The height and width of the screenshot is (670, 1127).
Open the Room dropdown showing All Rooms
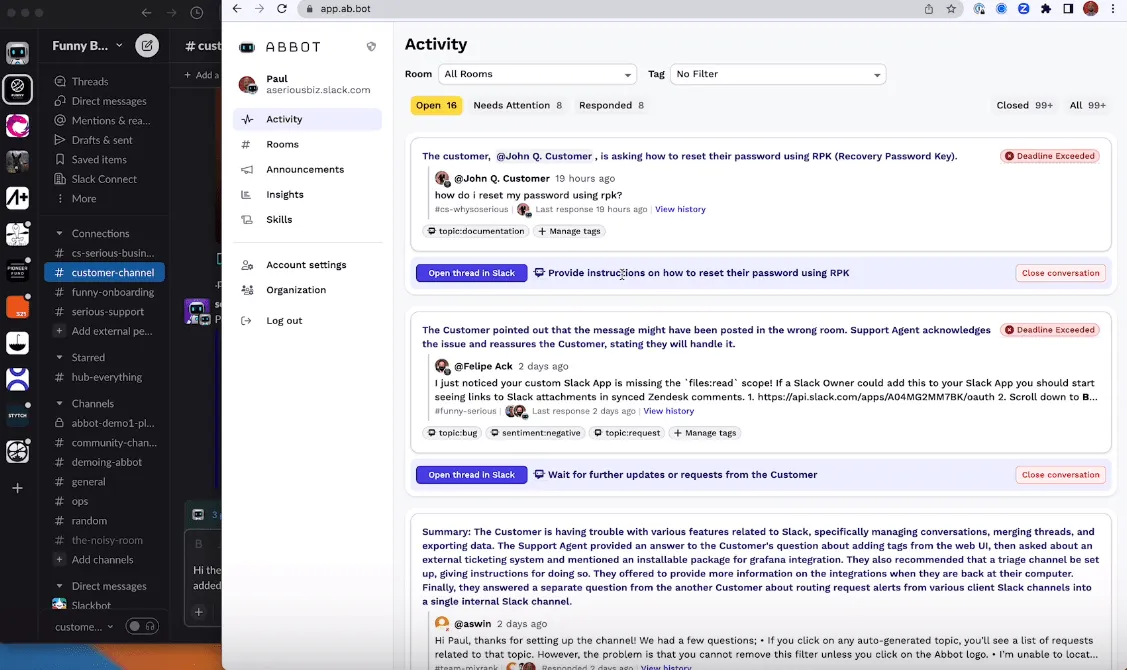click(537, 74)
